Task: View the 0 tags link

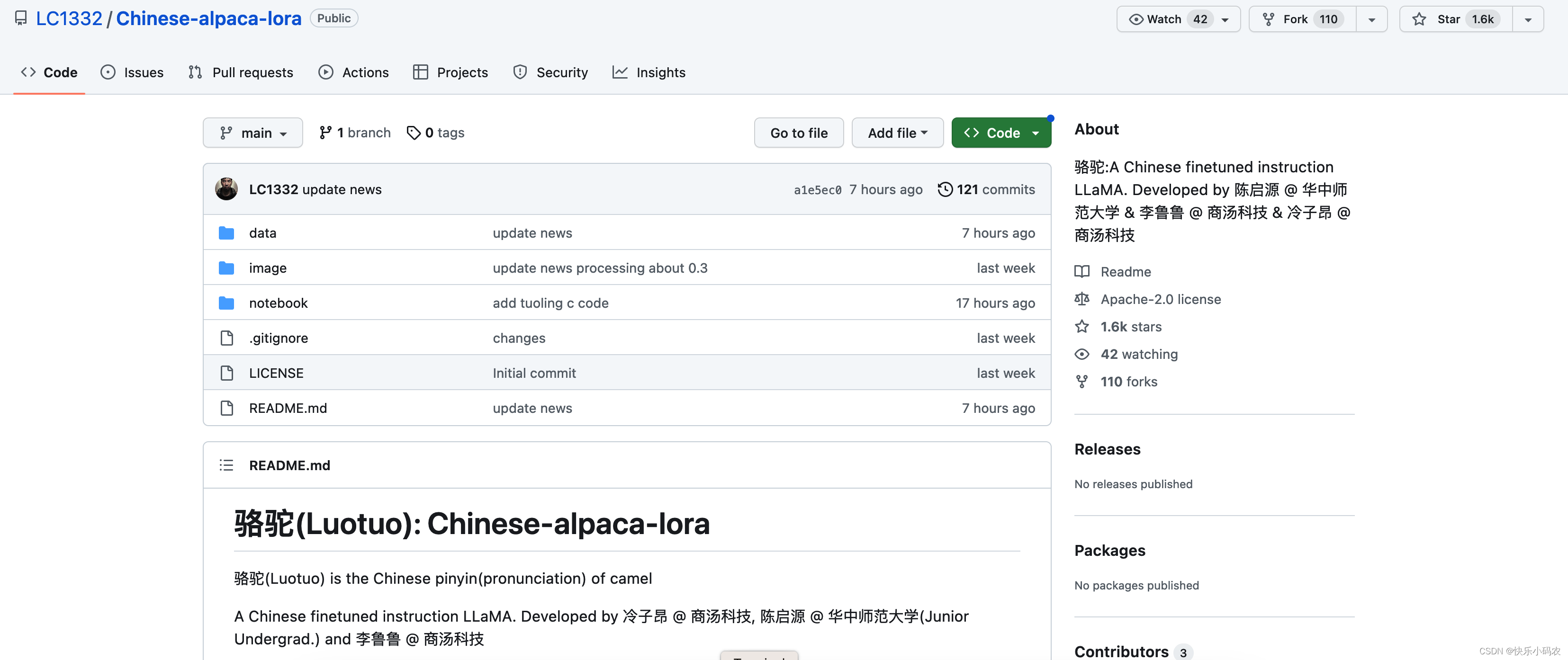Action: point(435,133)
